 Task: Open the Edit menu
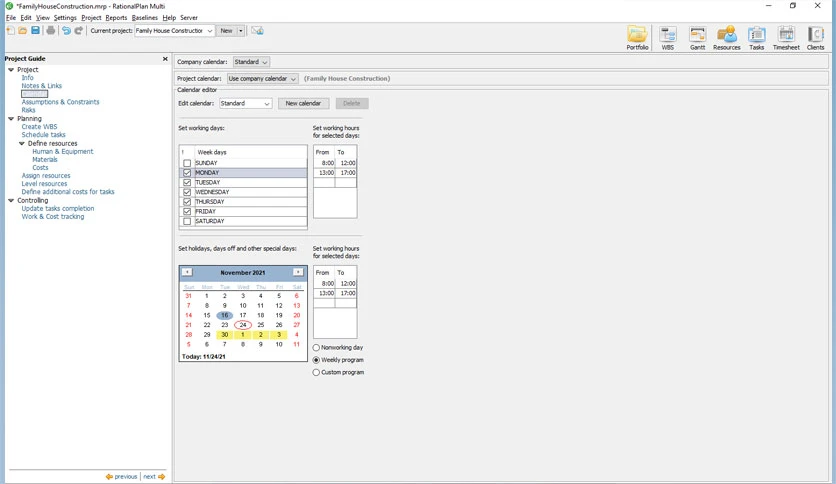[26, 18]
